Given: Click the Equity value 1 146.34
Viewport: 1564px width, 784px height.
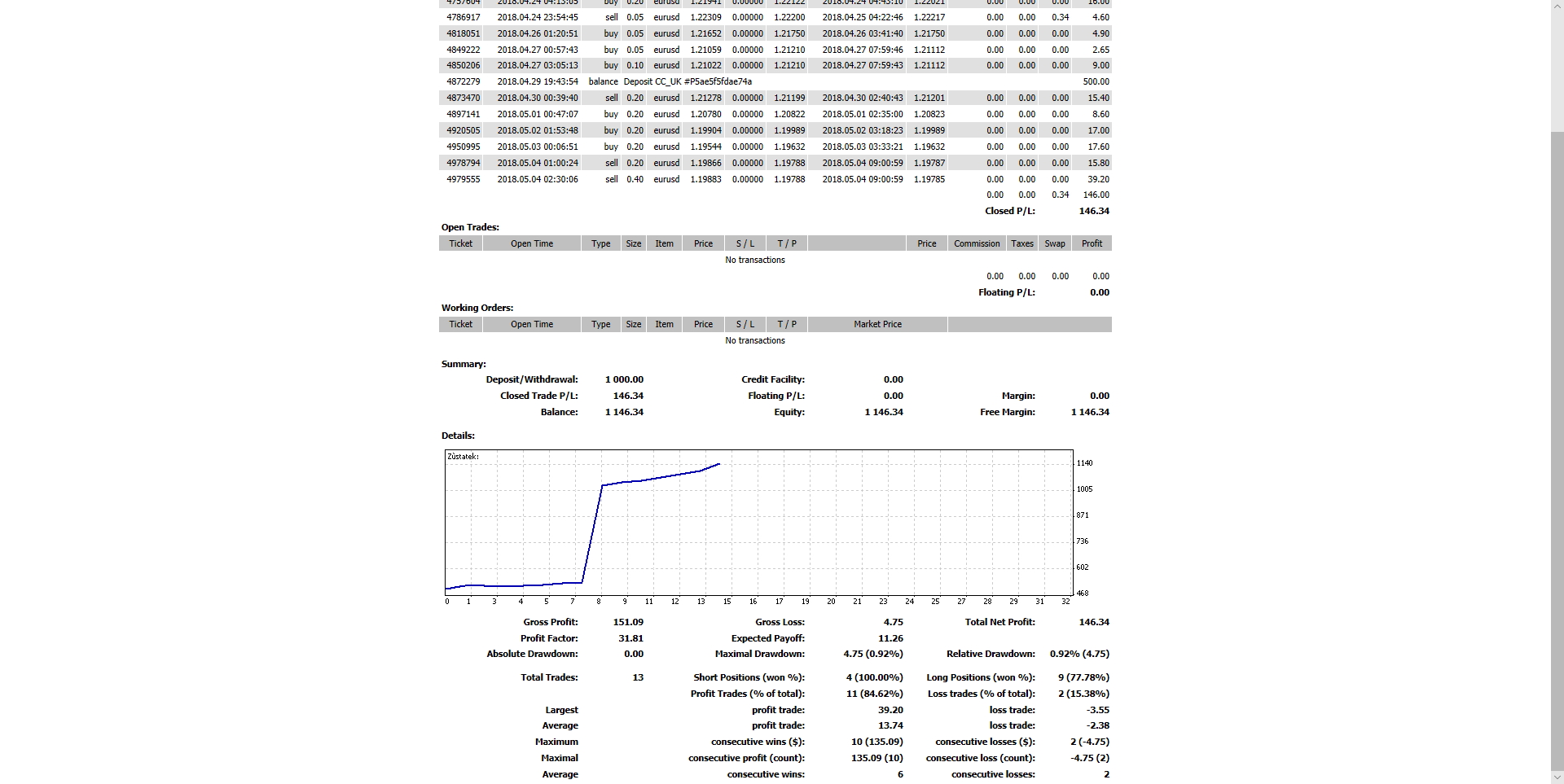Looking at the screenshot, I should click(884, 412).
